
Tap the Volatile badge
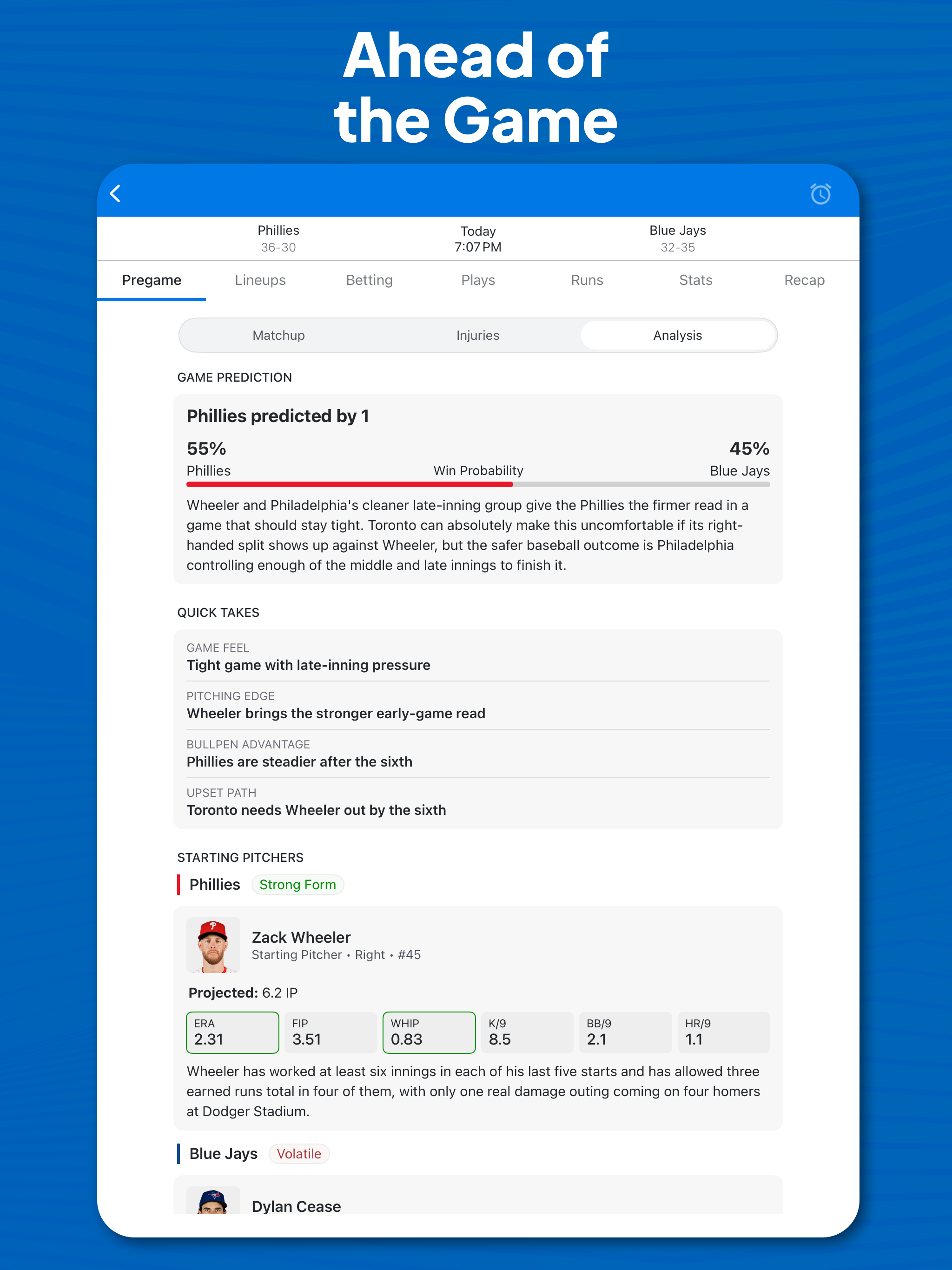[x=299, y=1154]
